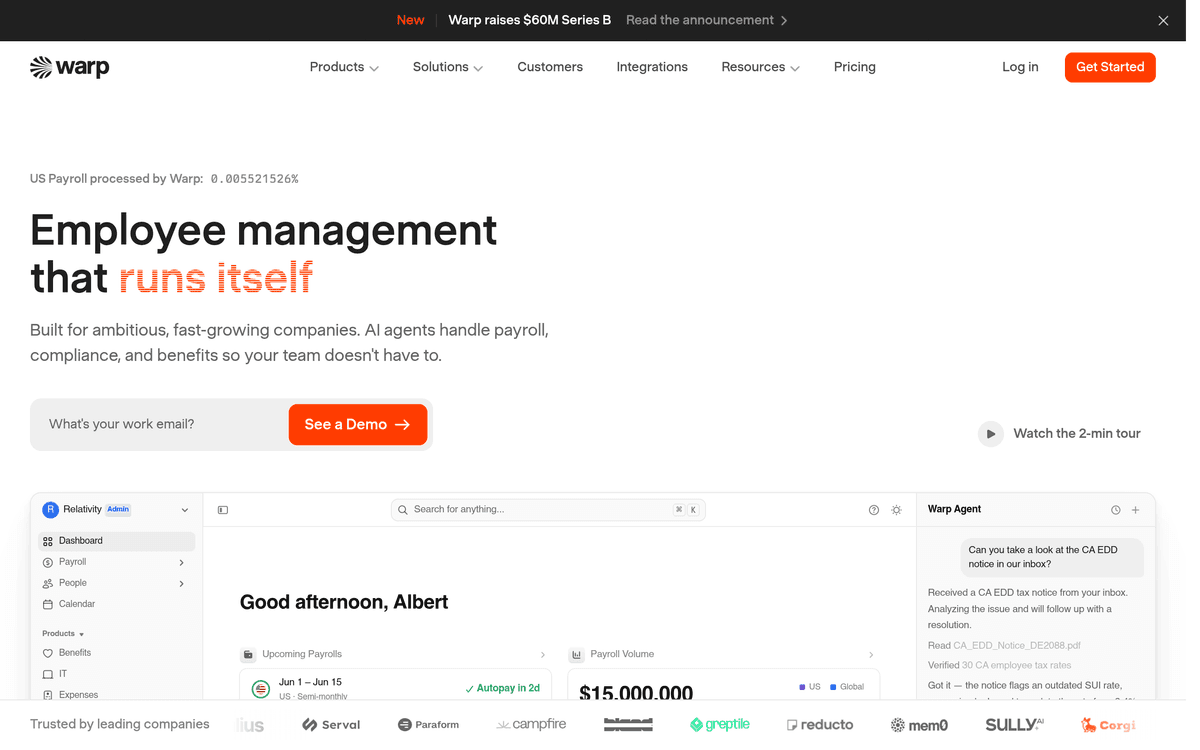
Task: Expand the Resources navigation menu
Action: pyautogui.click(x=760, y=67)
